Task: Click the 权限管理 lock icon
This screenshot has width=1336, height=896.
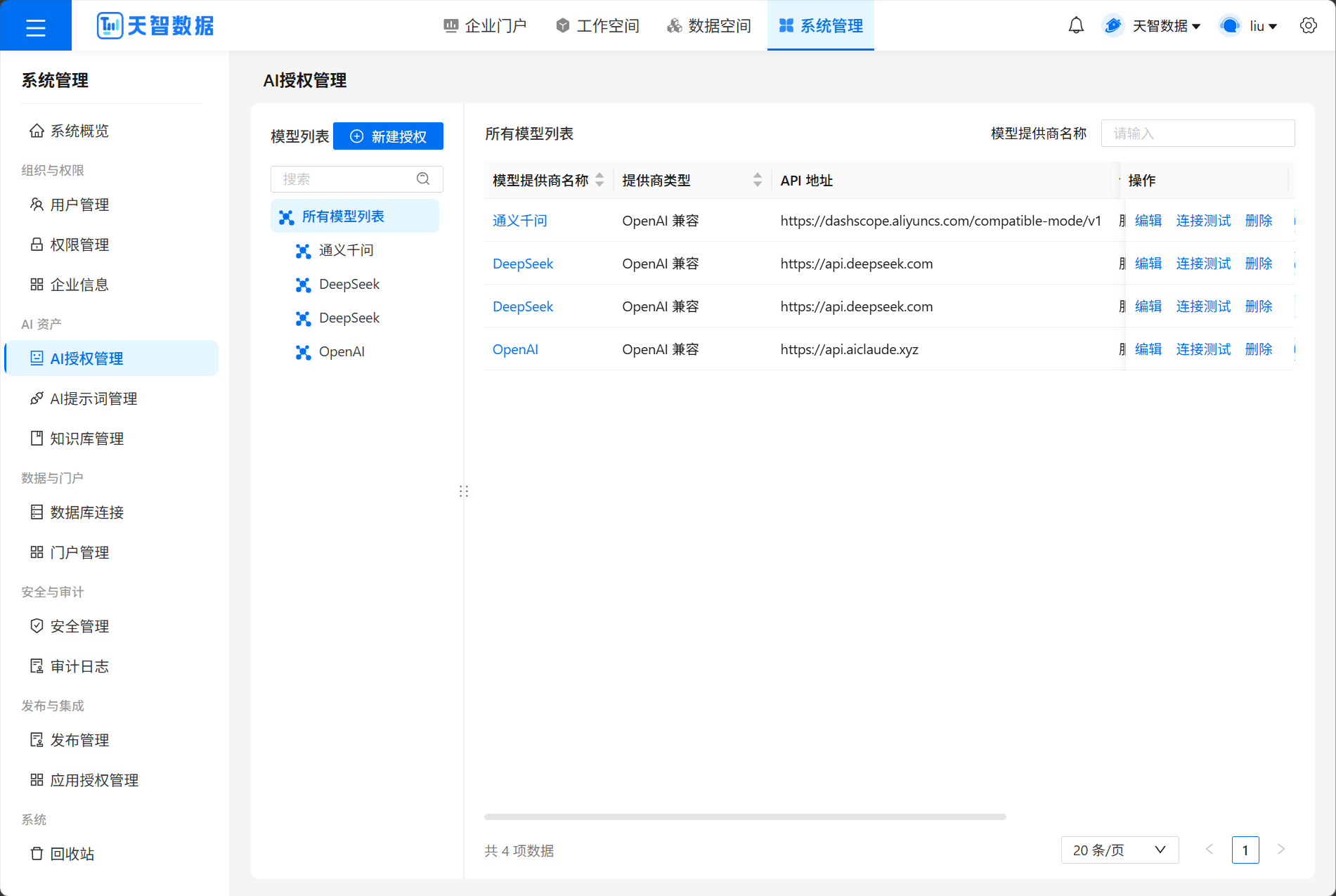Action: 37,245
